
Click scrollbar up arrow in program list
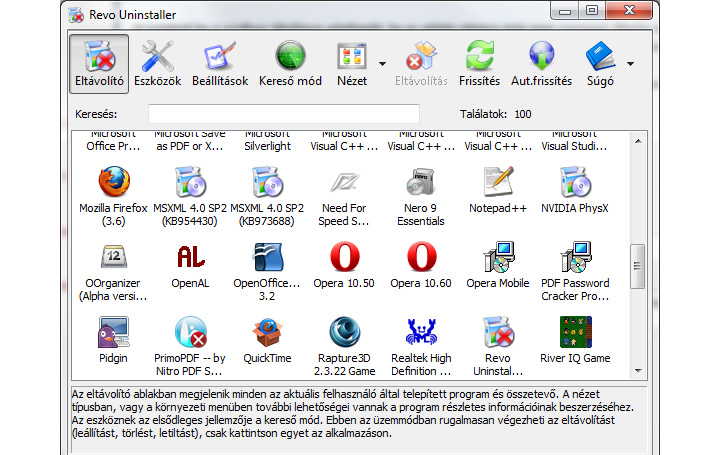[x=637, y=136]
